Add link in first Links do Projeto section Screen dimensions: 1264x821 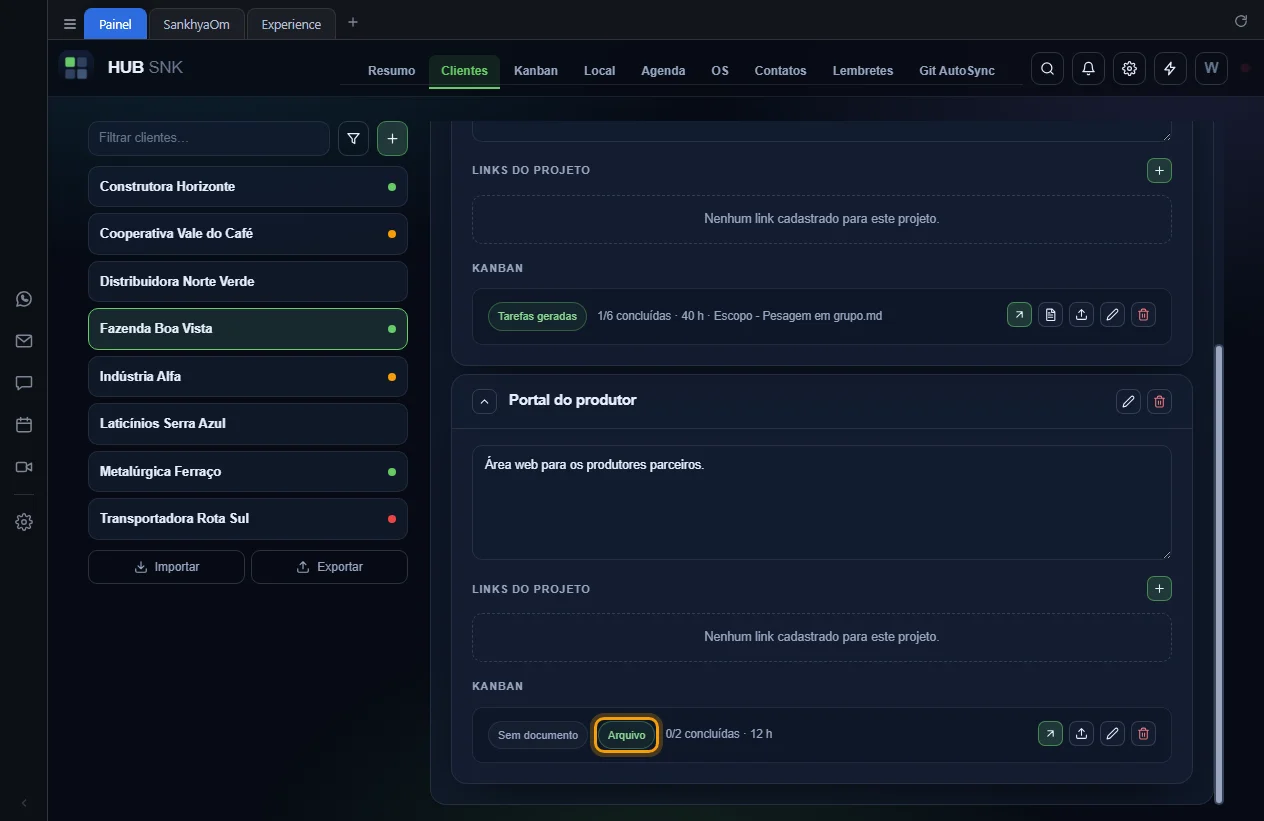(x=1159, y=171)
